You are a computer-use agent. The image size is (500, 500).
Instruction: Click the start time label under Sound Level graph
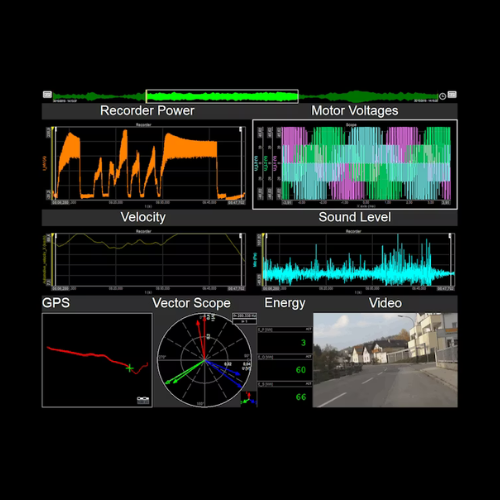pos(271,288)
